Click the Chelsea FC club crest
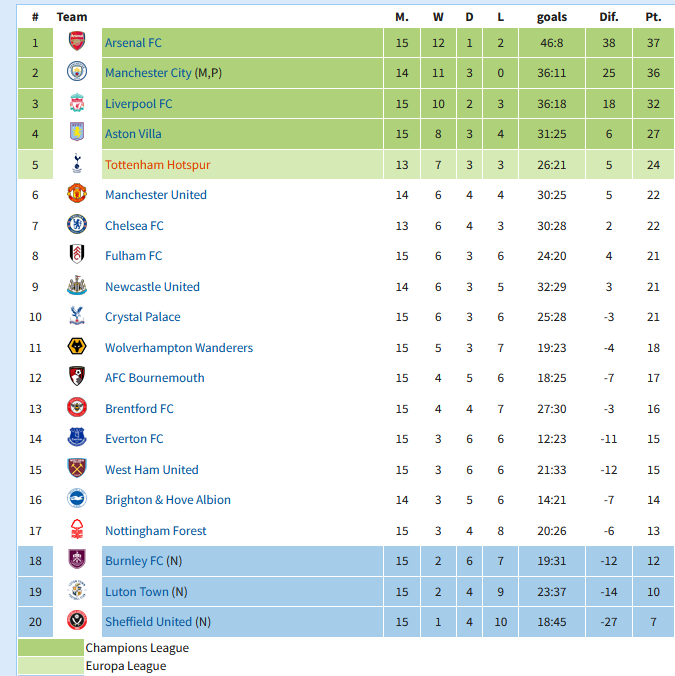Screen dimensions: 675x676 coord(77,225)
